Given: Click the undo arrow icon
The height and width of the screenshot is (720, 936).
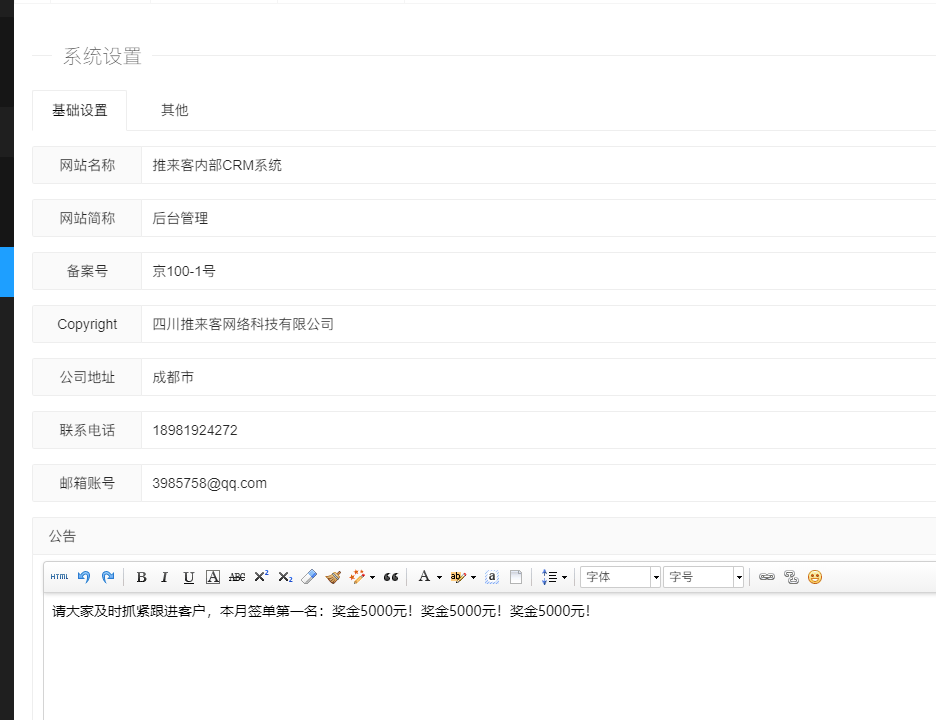Looking at the screenshot, I should 84,577.
